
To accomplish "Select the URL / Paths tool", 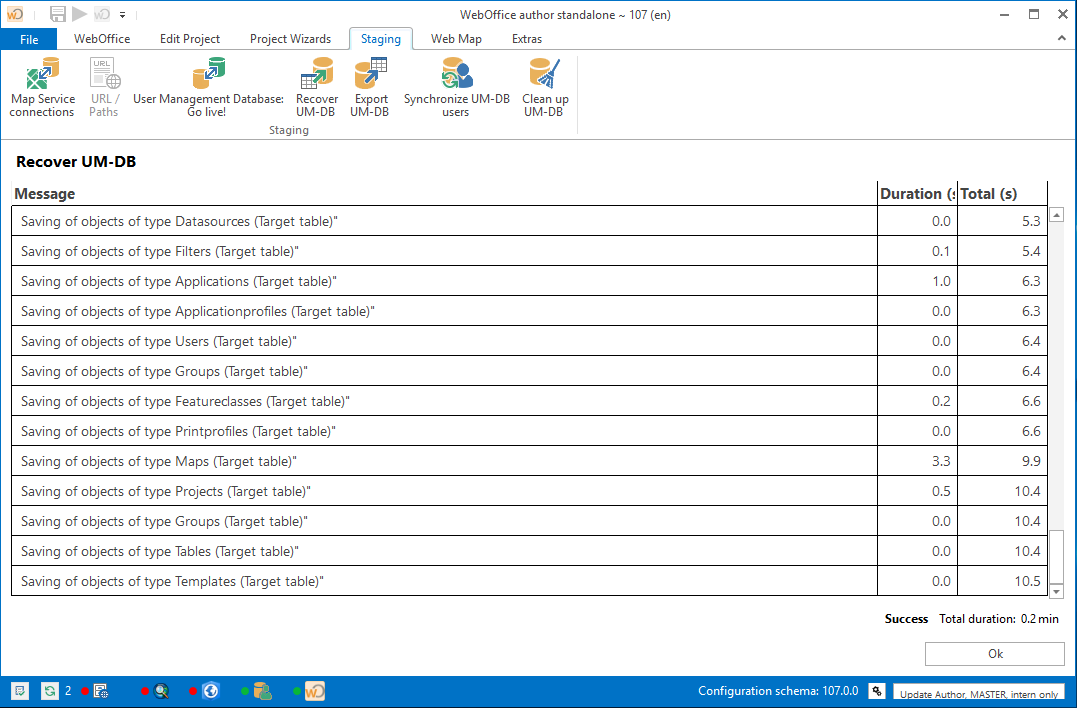I will tap(104, 85).
